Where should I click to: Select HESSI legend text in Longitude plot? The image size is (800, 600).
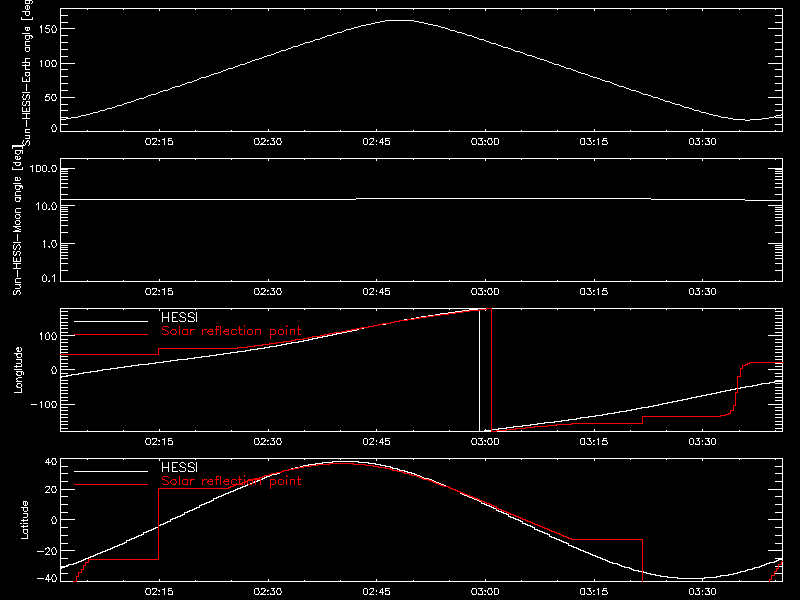pos(179,317)
